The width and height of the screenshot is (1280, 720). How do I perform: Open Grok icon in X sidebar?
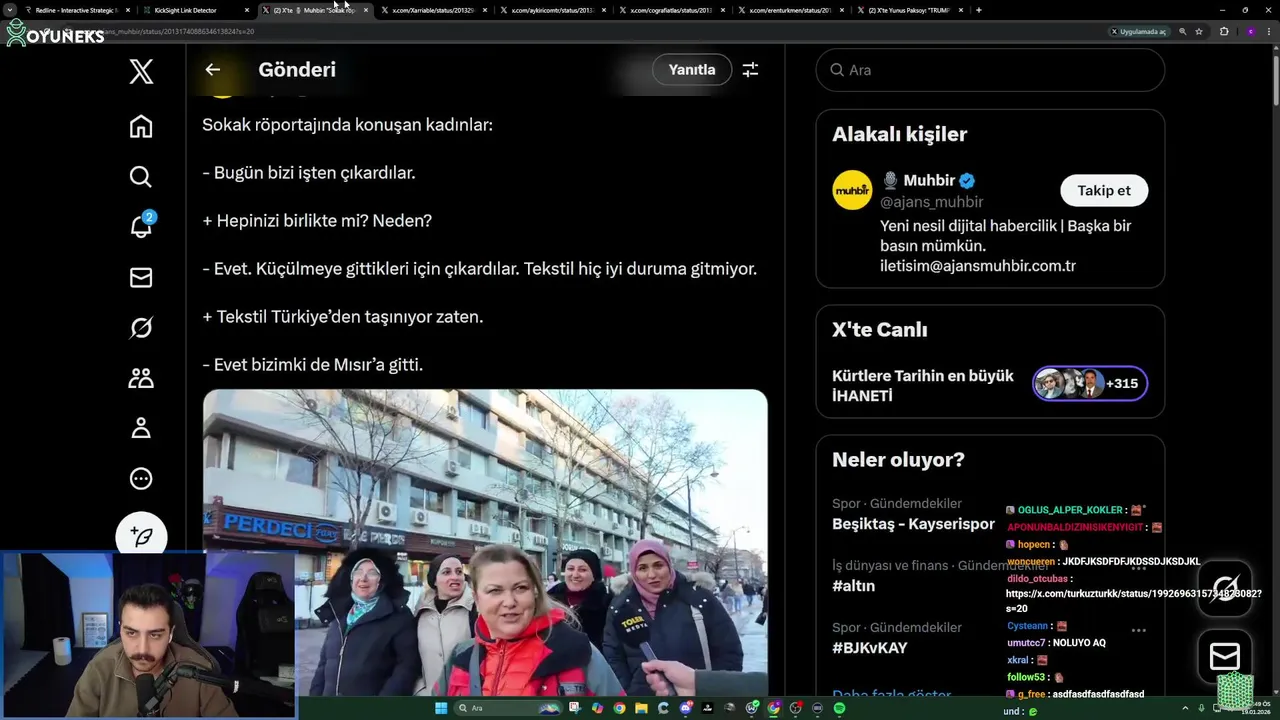tap(141, 328)
